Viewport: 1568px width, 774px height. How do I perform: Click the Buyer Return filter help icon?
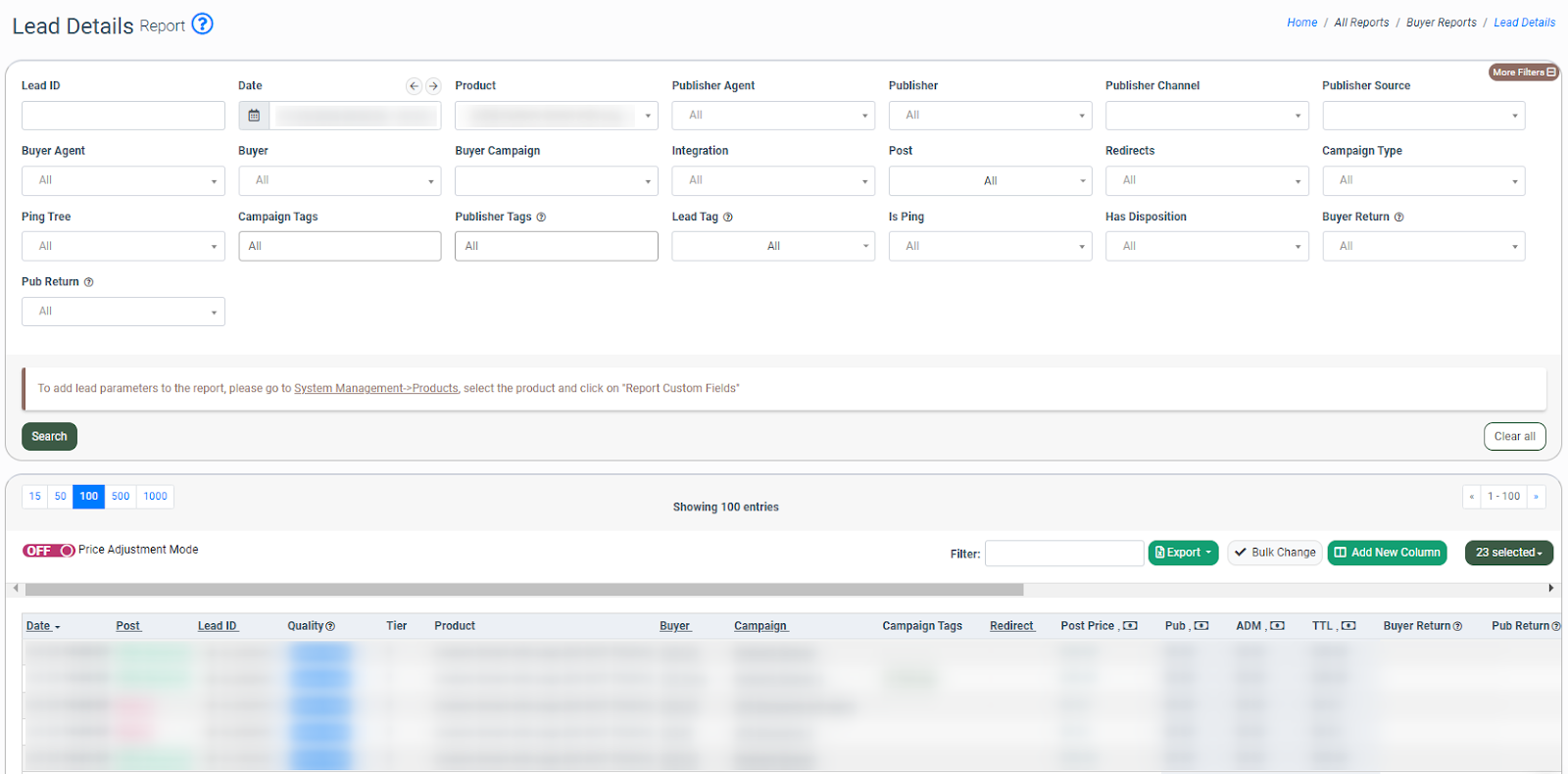click(1398, 218)
